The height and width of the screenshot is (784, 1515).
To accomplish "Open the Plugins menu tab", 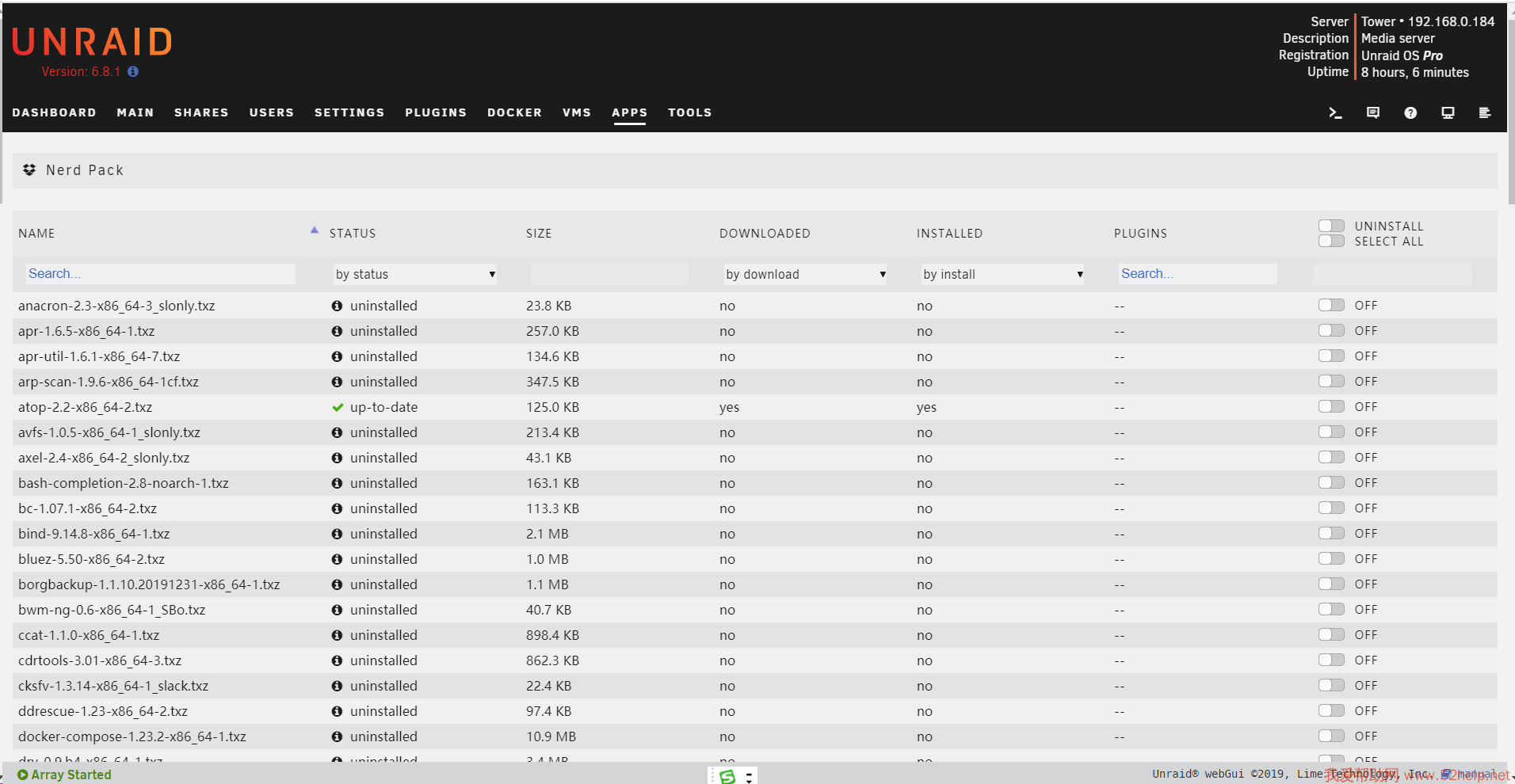I will pos(436,112).
